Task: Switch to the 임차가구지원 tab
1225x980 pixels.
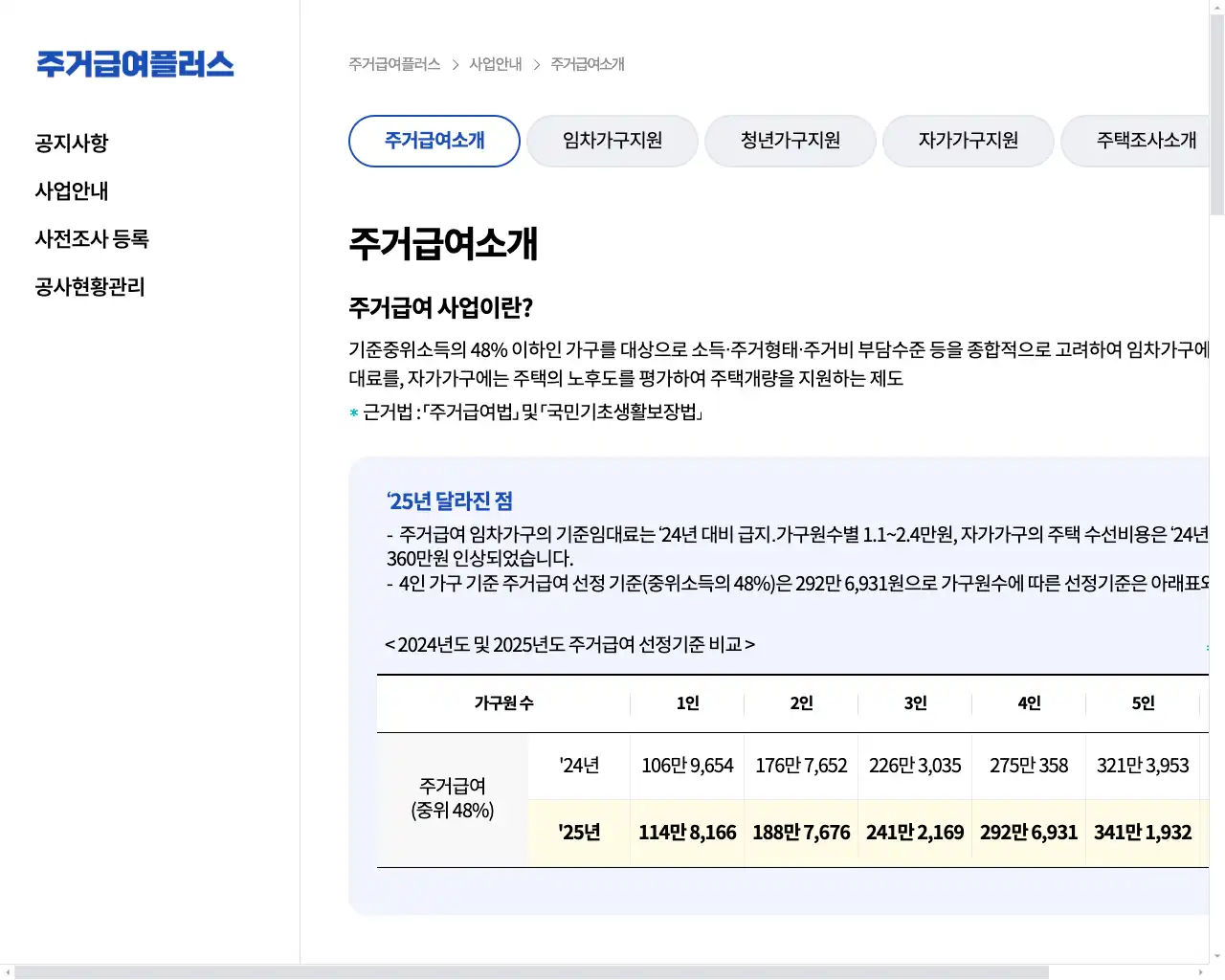Action: (612, 141)
